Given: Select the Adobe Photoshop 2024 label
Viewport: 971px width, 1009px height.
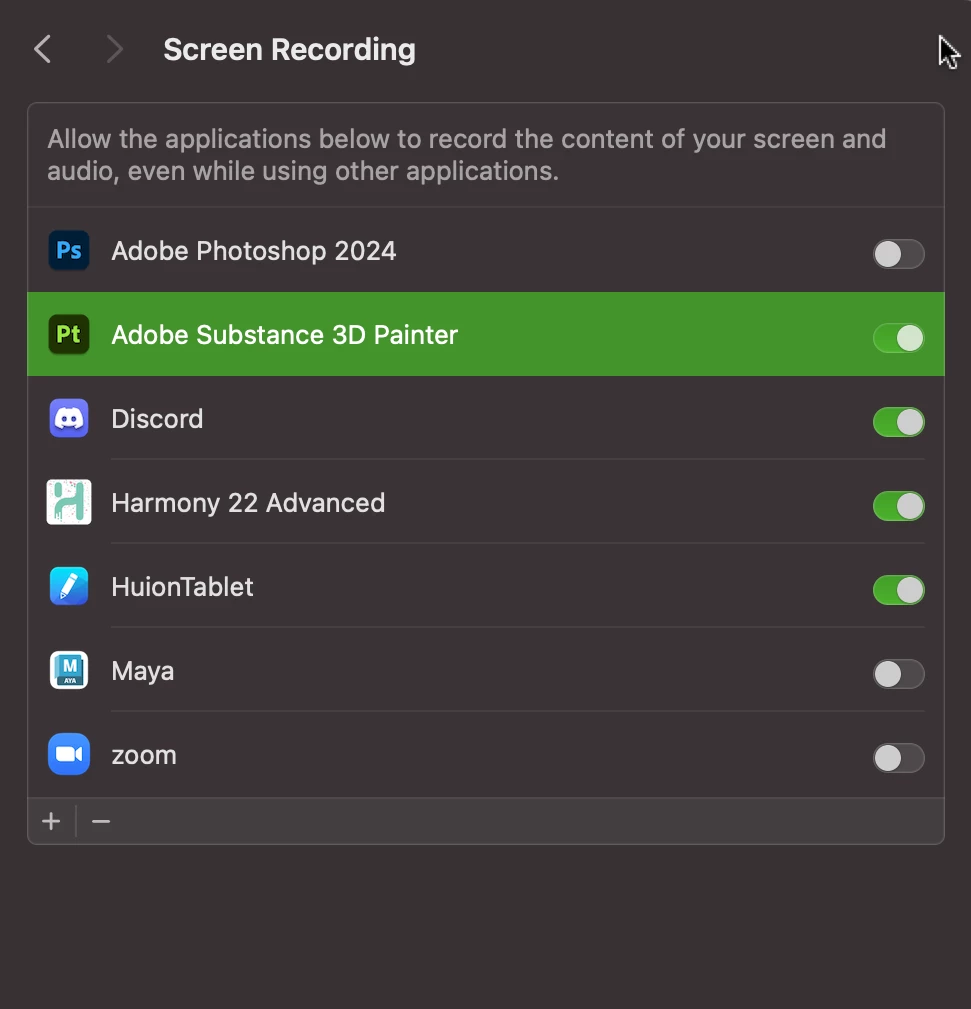Looking at the screenshot, I should tap(254, 251).
